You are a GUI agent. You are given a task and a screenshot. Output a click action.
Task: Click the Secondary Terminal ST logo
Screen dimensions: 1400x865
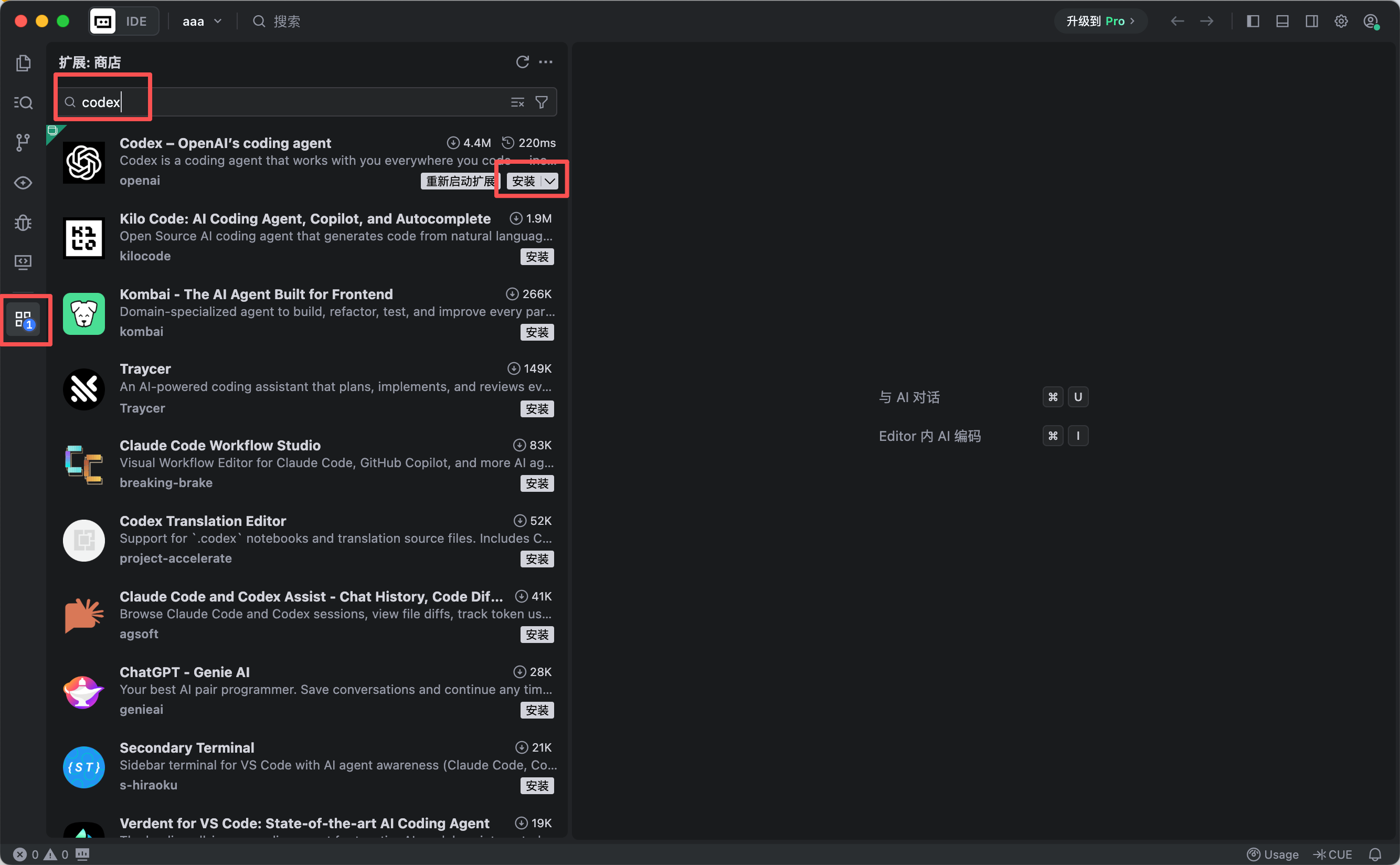84,767
